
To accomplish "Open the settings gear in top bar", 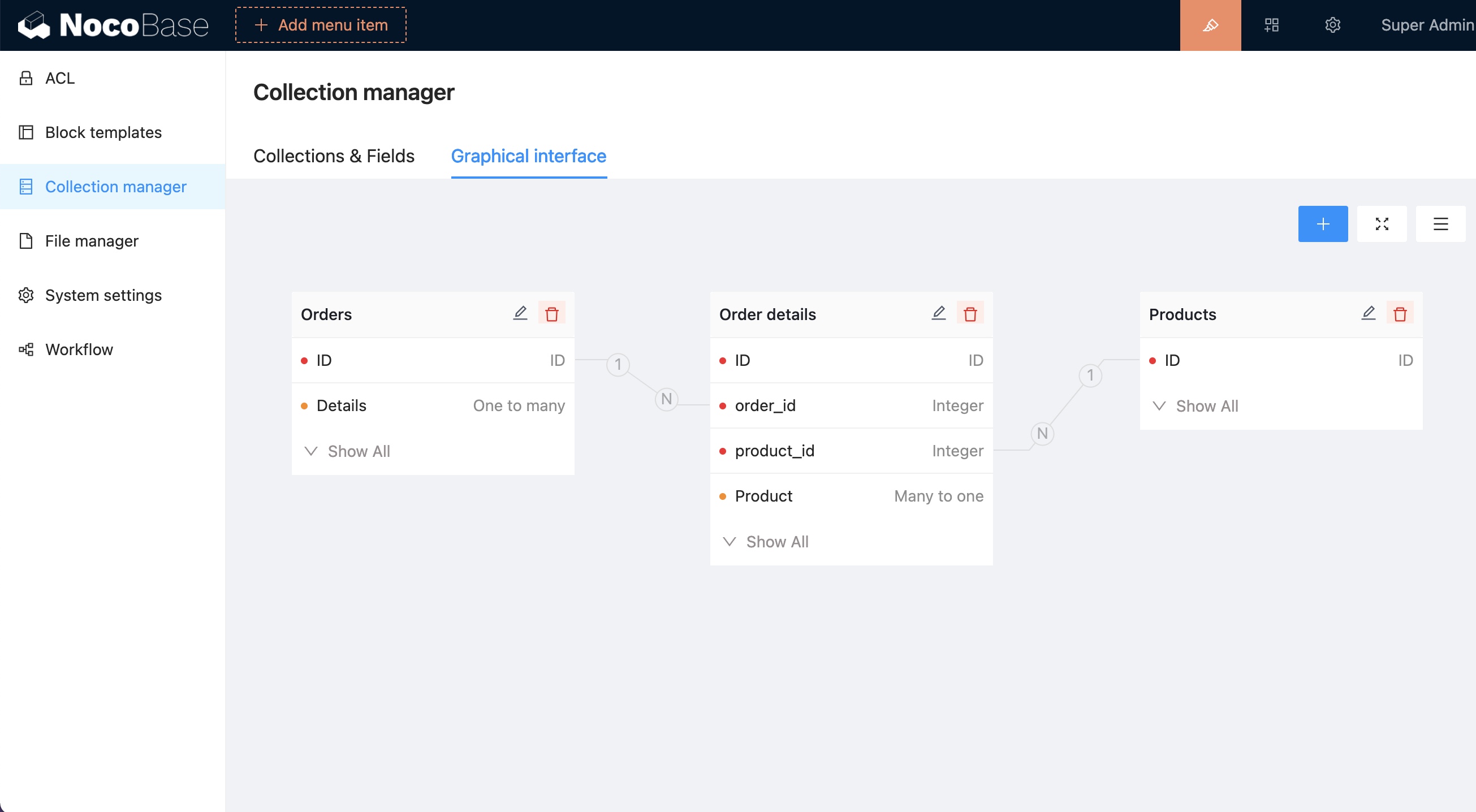I will [x=1332, y=25].
